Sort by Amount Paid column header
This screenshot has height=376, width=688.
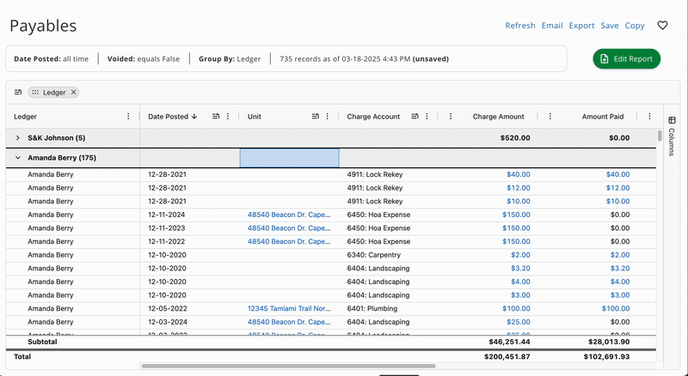pos(602,116)
